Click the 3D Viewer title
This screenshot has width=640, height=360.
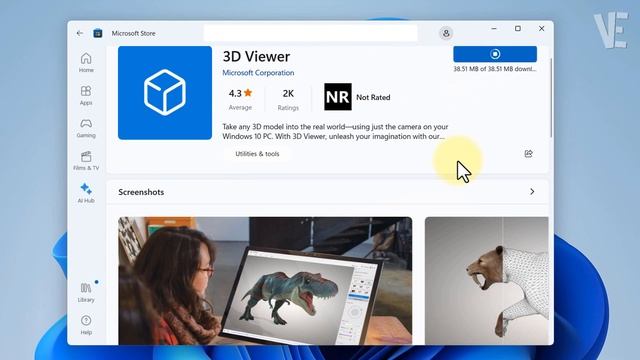tap(256, 56)
